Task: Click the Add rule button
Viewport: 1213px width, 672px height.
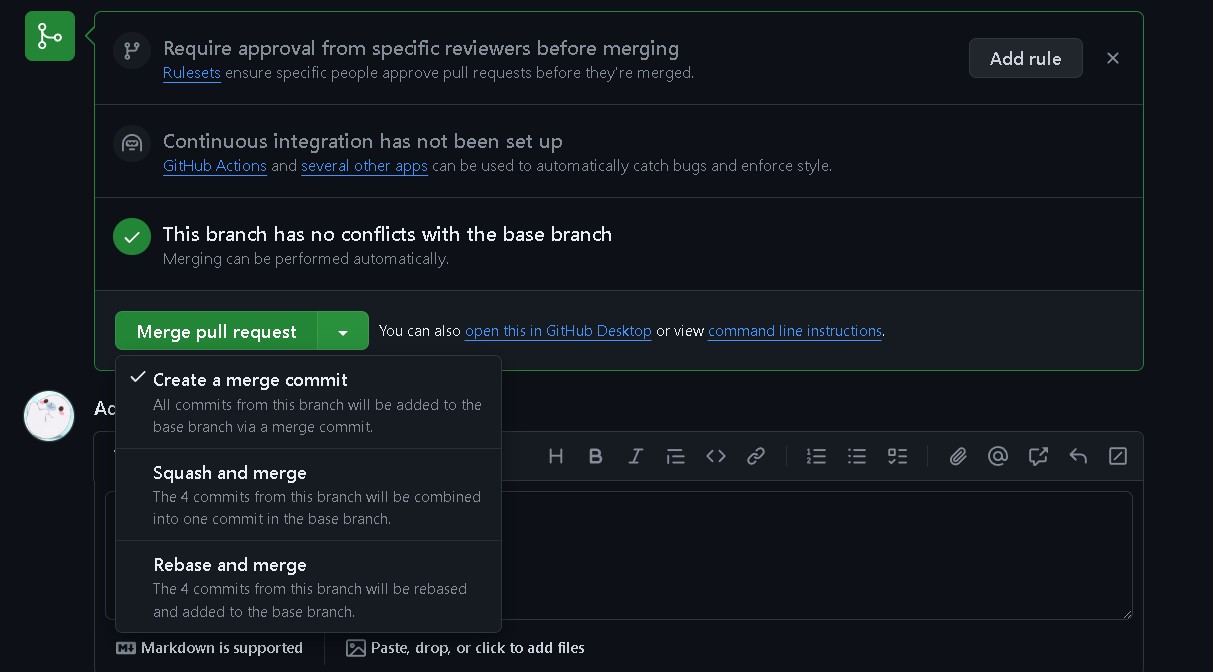Action: click(1025, 59)
